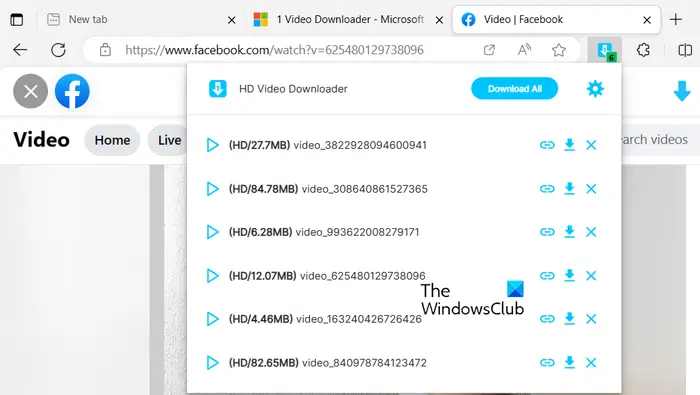Select the Live video filter

[169, 140]
